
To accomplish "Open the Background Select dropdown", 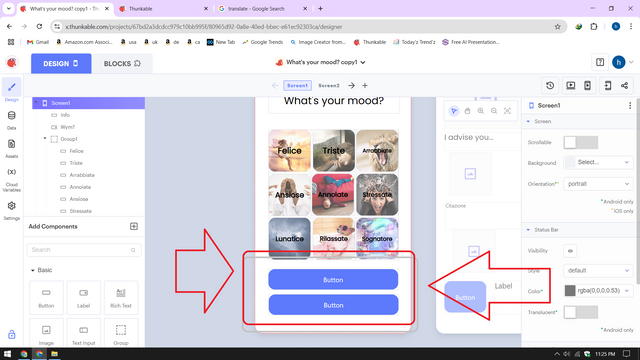I will pos(598,162).
